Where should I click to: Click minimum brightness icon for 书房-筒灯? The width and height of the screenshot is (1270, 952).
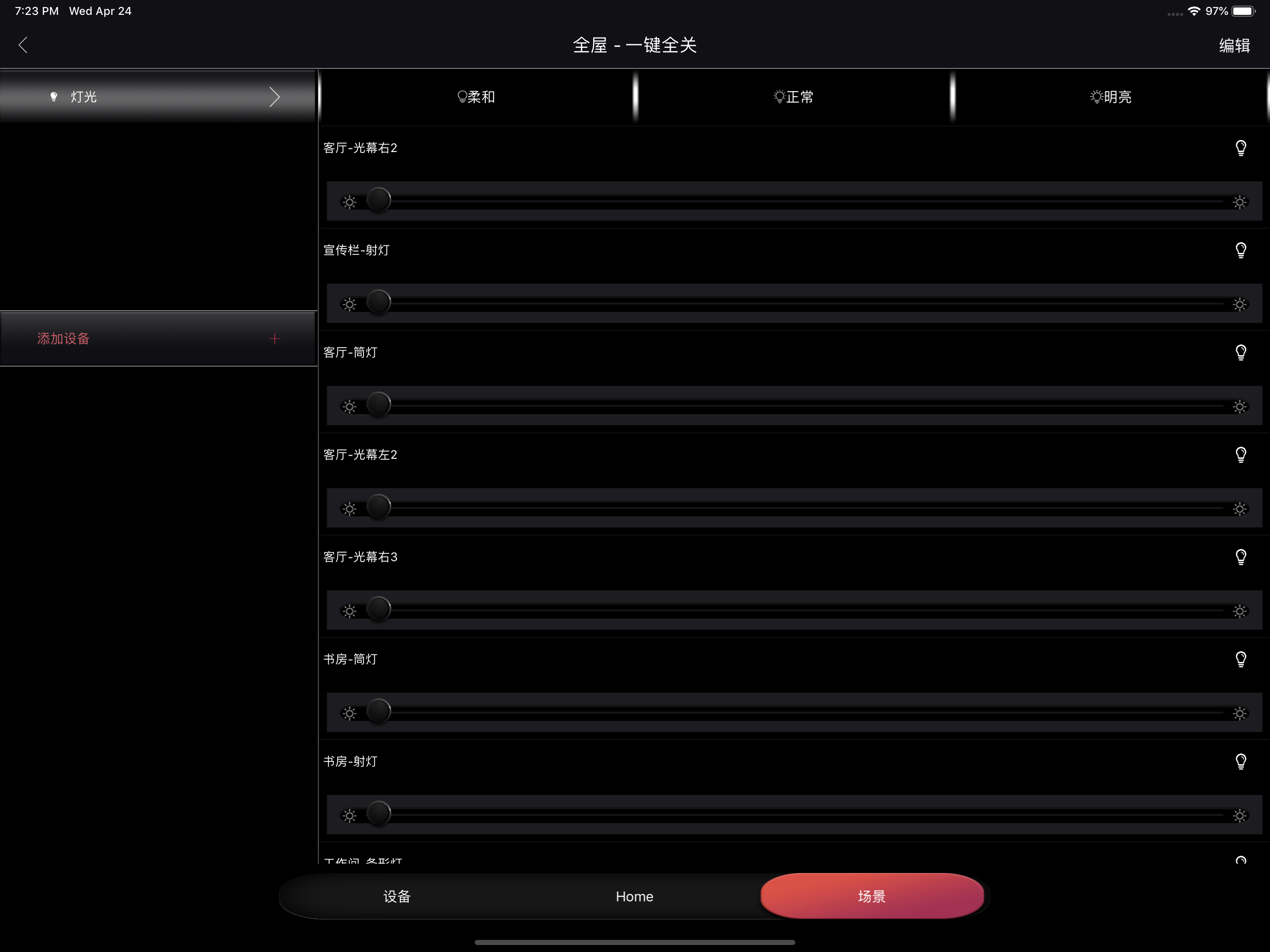pyautogui.click(x=349, y=713)
